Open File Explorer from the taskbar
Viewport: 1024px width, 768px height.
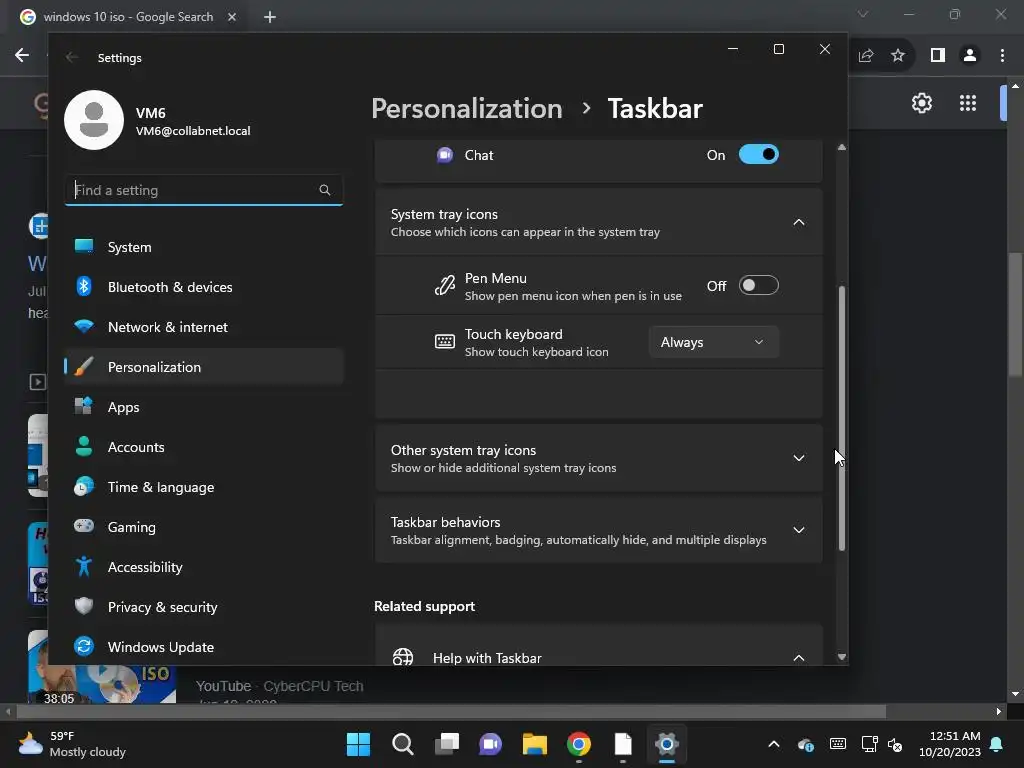point(535,744)
